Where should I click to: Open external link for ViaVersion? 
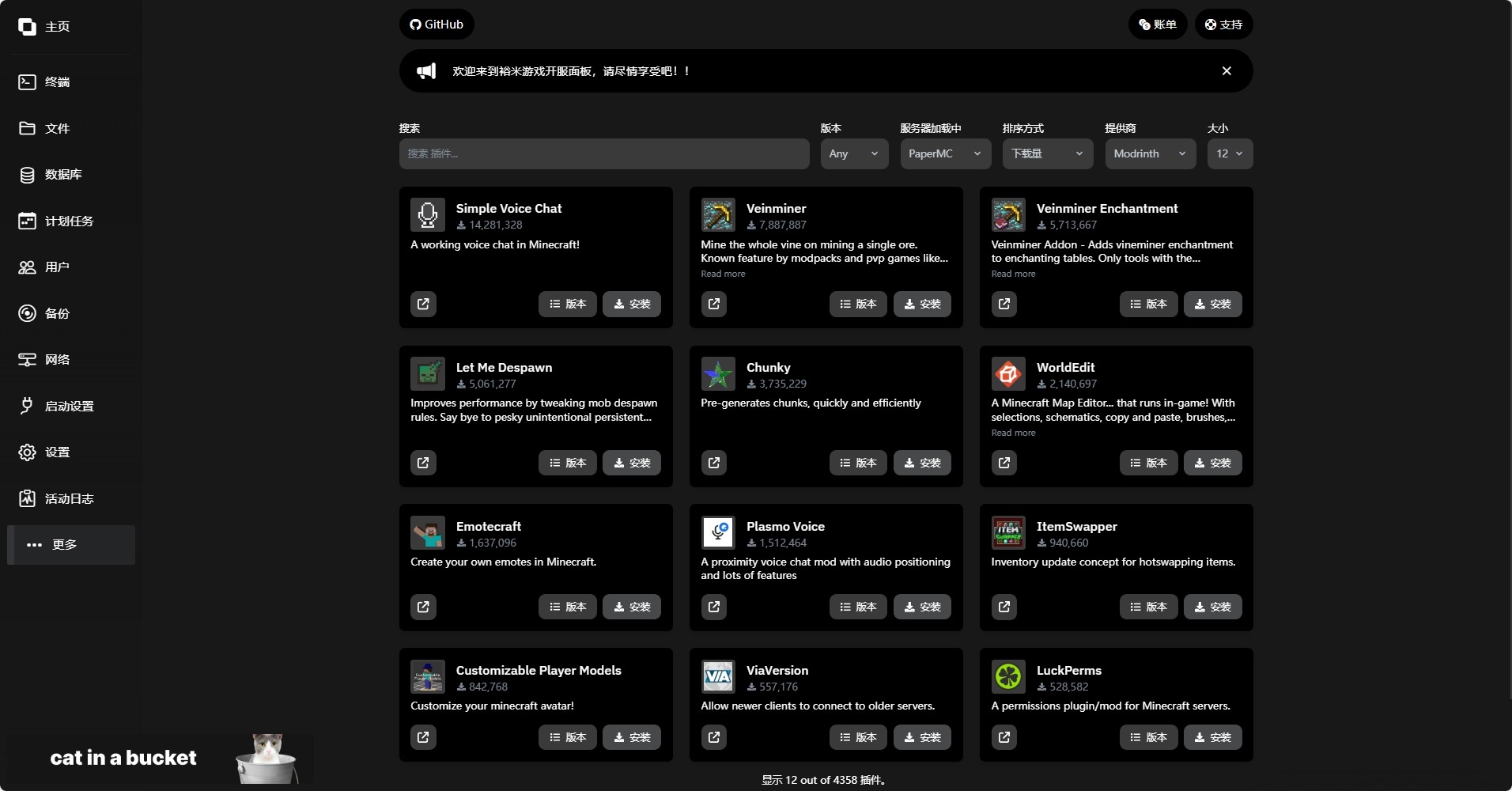tap(714, 737)
